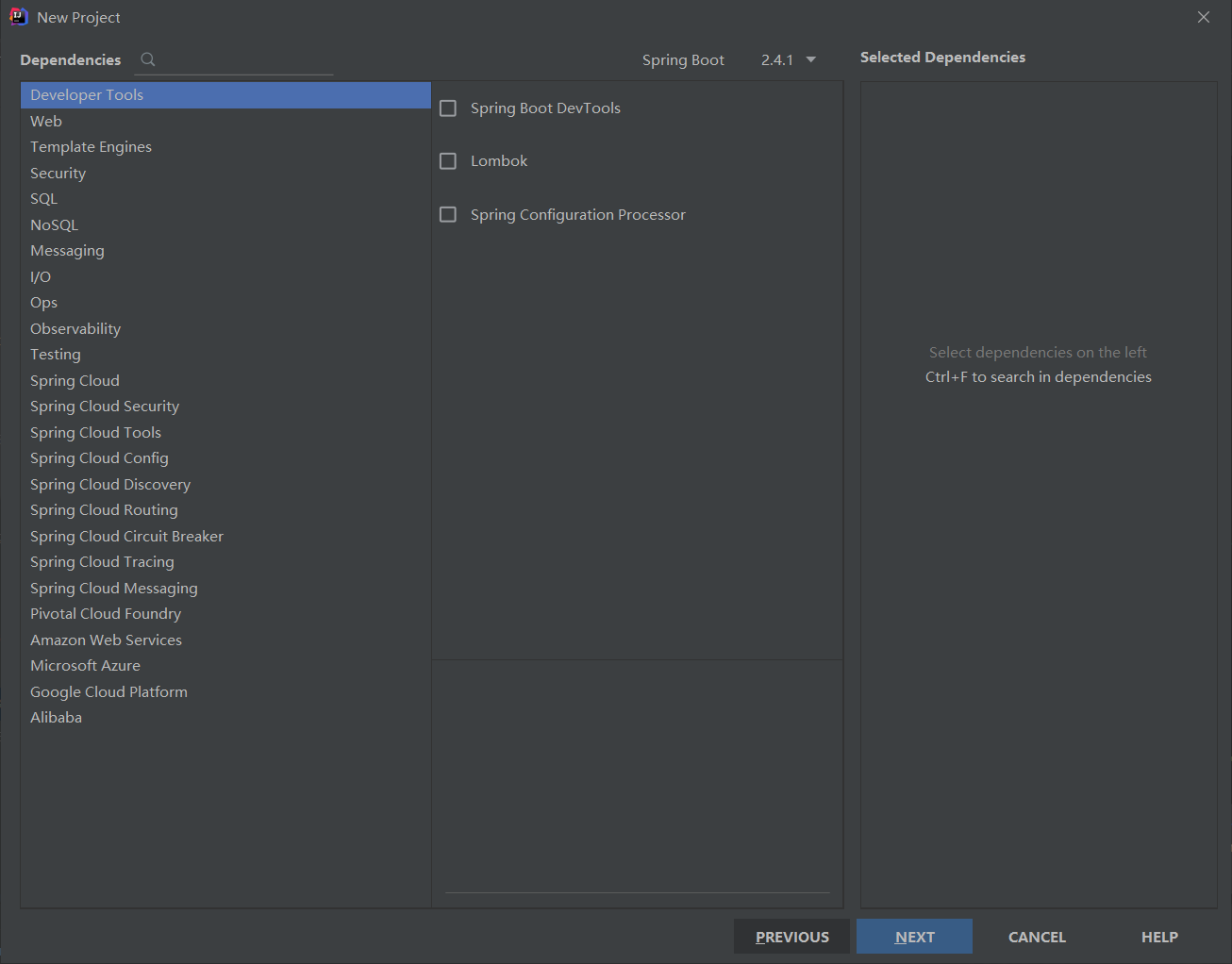Select the SQL category

click(x=225, y=199)
